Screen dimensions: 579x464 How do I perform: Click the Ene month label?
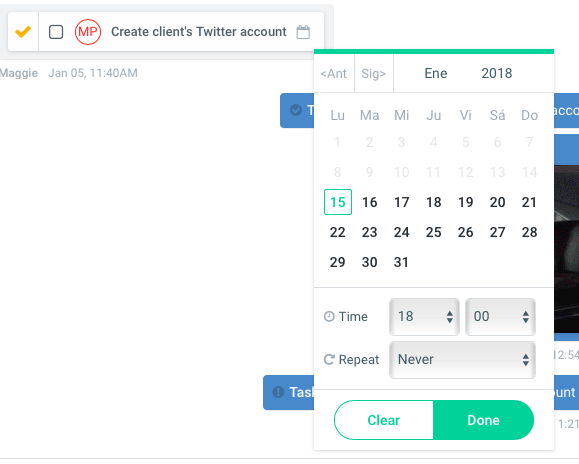point(436,73)
